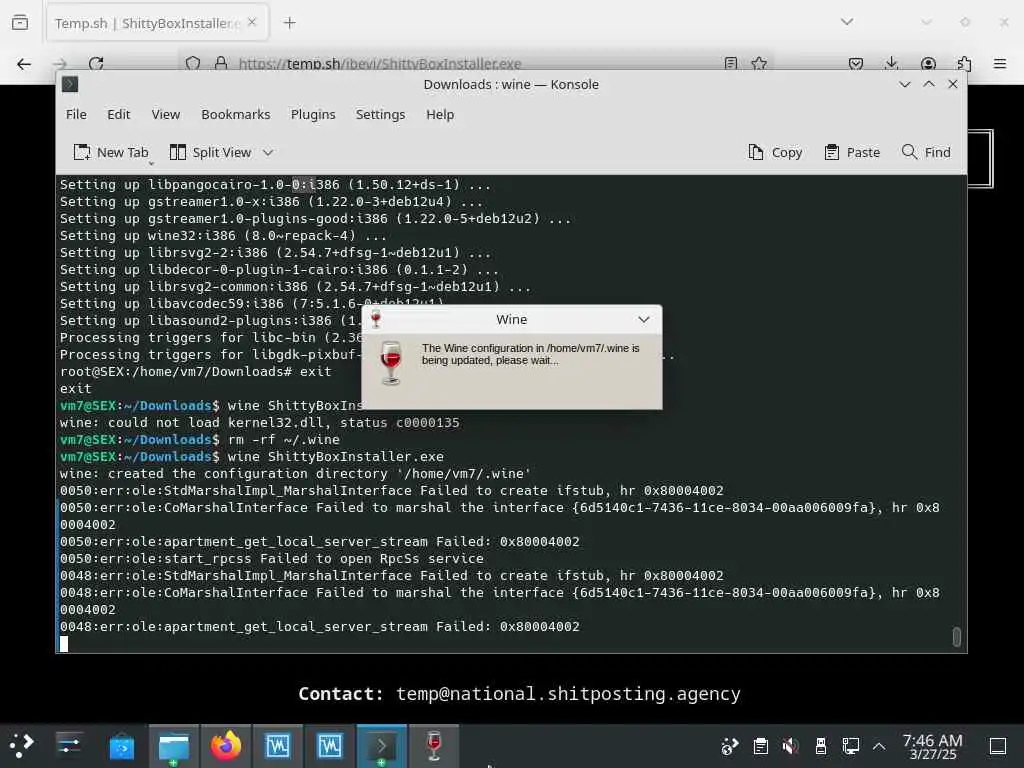Click the clock showing 7:46 AM

(933, 746)
